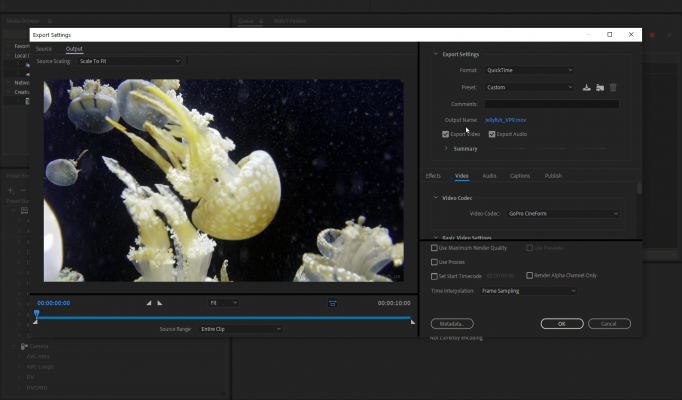
Task: Click the OK button
Action: point(561,324)
